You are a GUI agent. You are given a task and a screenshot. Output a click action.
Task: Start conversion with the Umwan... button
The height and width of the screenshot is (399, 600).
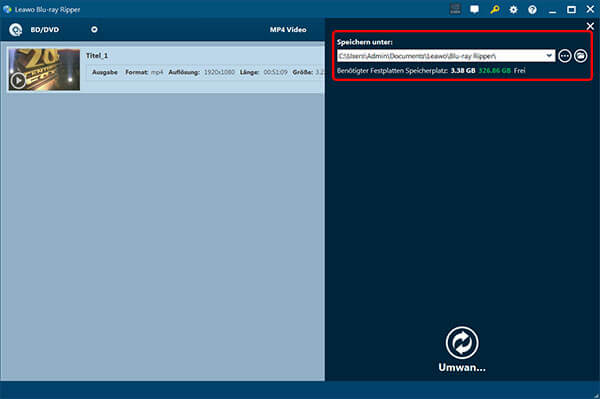pyautogui.click(x=462, y=342)
